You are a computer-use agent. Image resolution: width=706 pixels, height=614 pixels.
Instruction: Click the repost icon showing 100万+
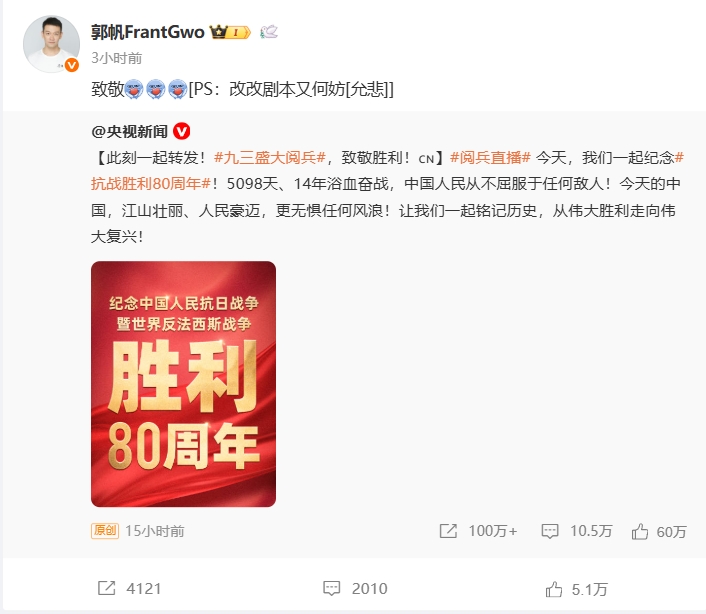448,531
